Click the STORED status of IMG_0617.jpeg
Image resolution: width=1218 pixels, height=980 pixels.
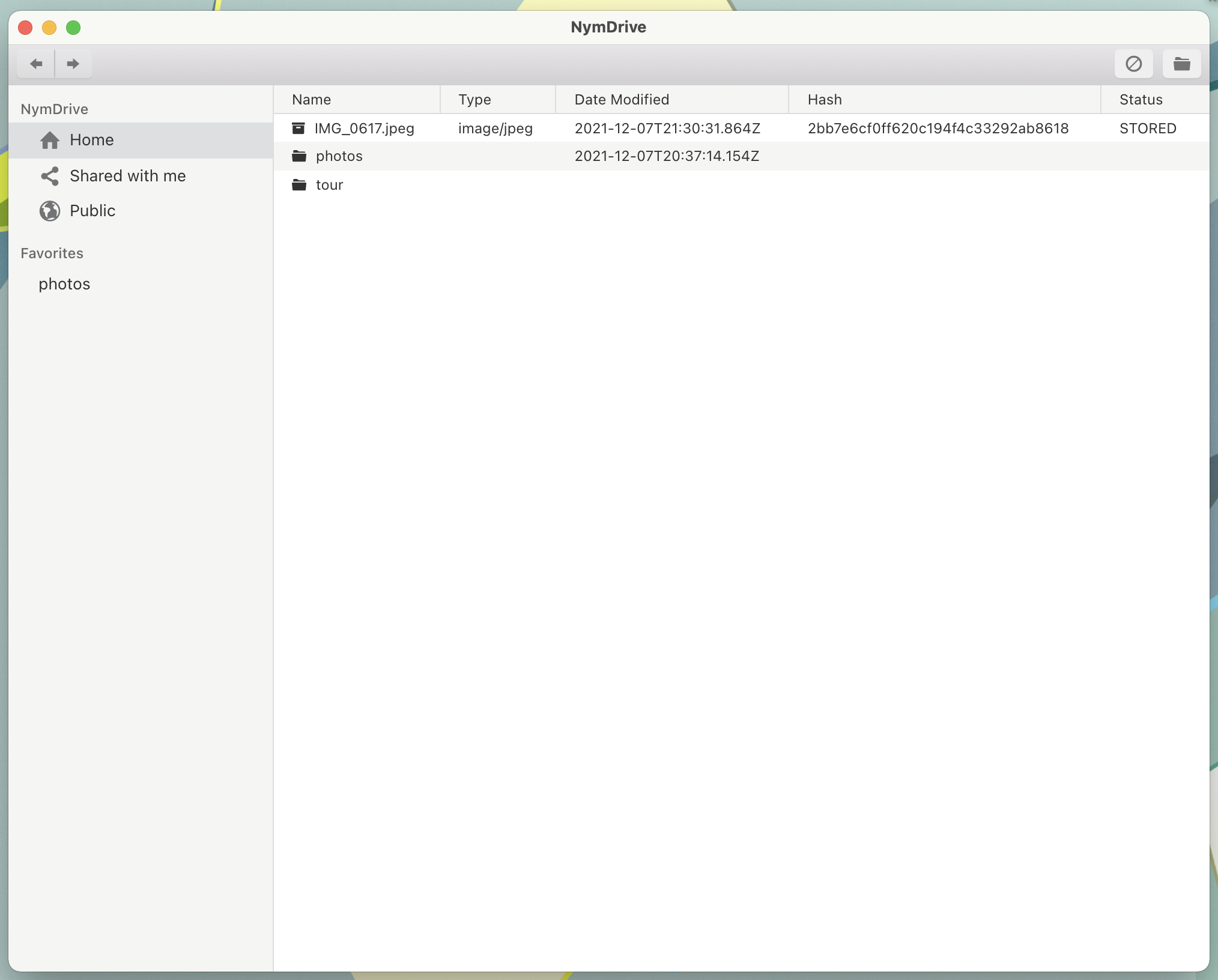click(x=1147, y=129)
